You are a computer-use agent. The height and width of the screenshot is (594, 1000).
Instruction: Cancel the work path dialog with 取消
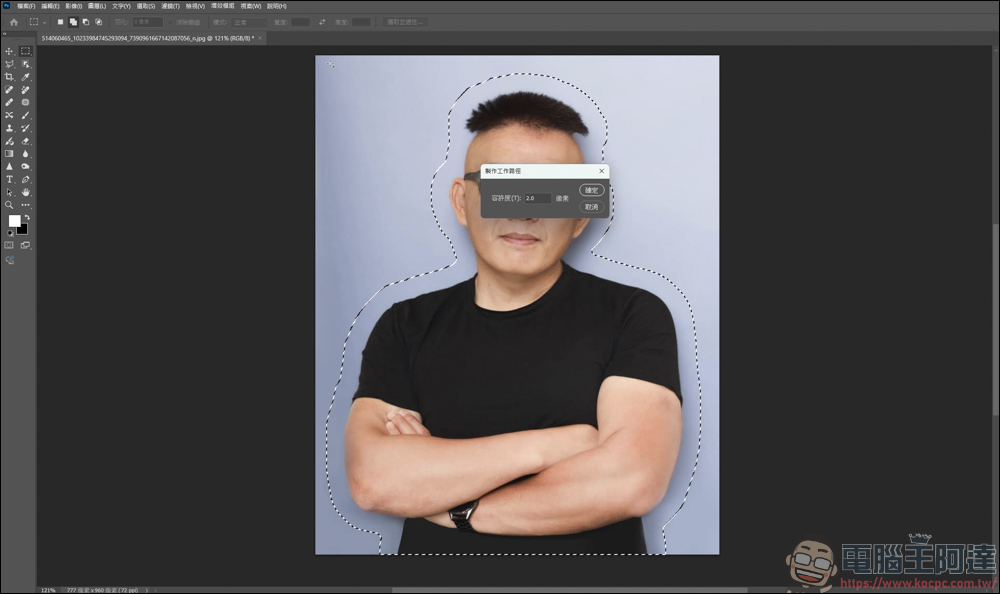(591, 207)
